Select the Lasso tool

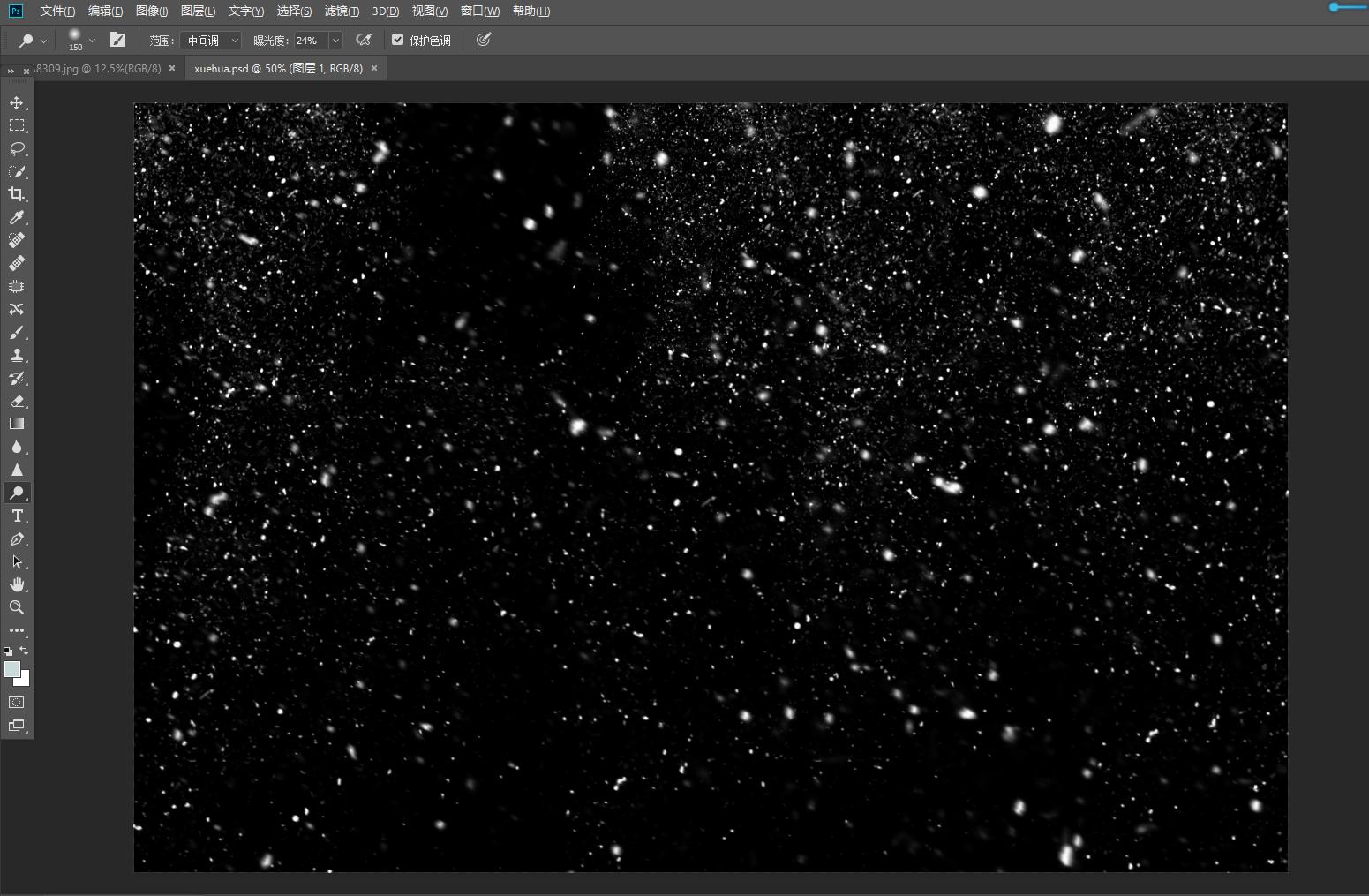pyautogui.click(x=17, y=148)
